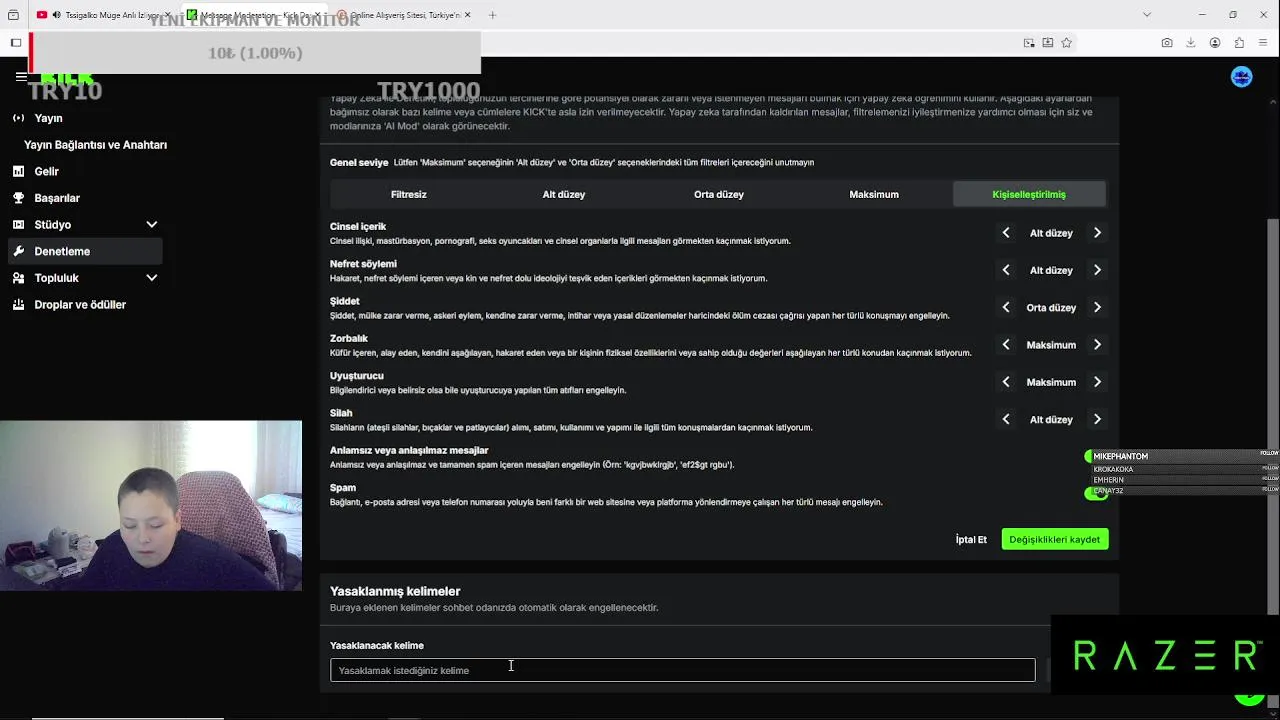This screenshot has height=720, width=1280.
Task: Click the Maksimum value in Zorbalık row
Action: (x=1051, y=345)
